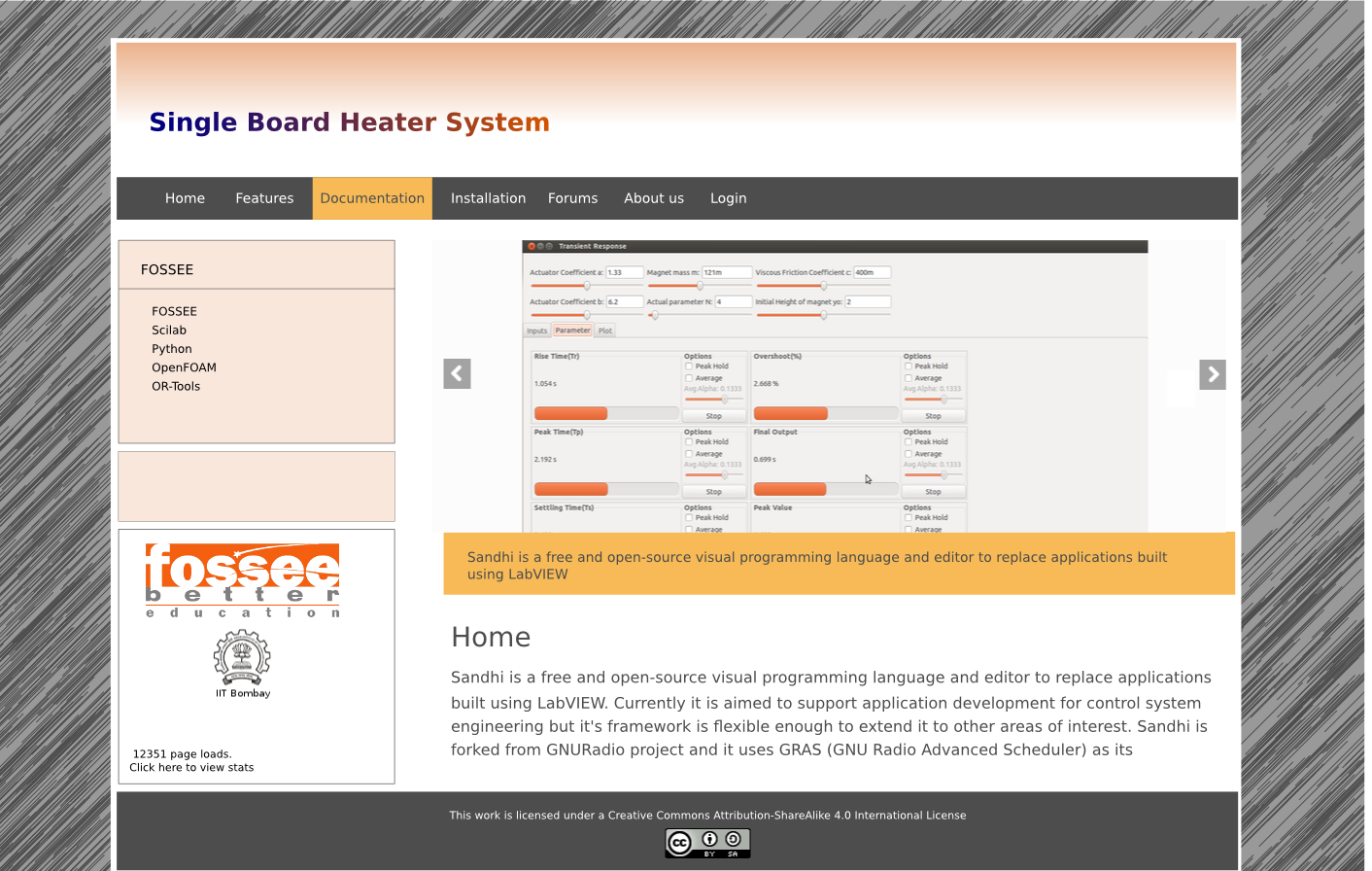Select the Documentation tab

click(x=372, y=198)
